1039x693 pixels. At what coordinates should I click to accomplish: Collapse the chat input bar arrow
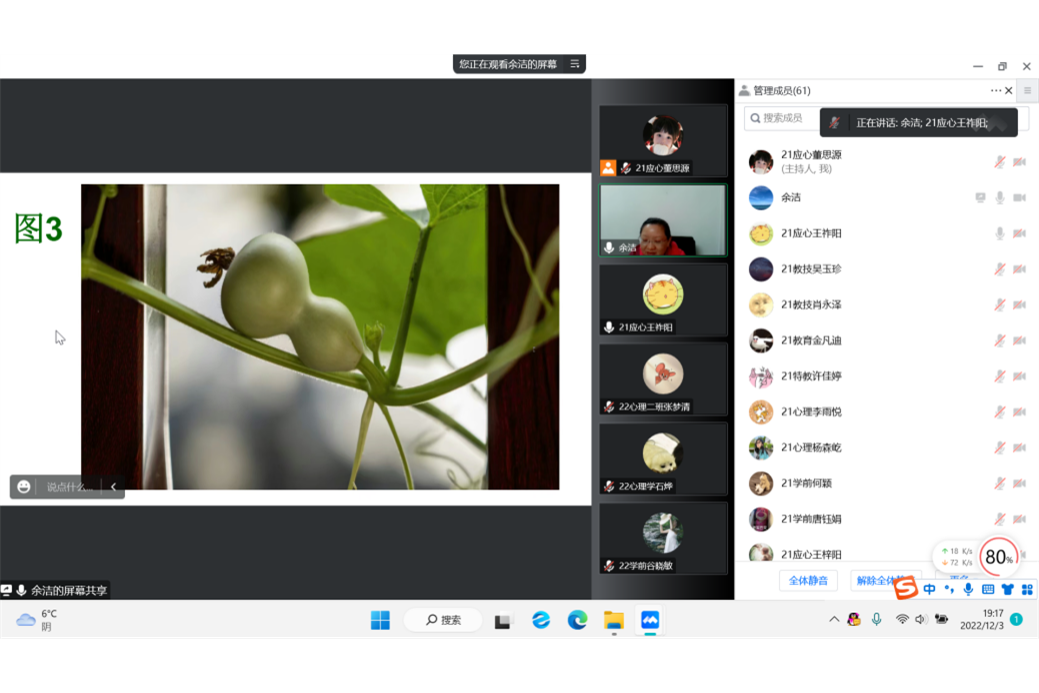point(113,487)
